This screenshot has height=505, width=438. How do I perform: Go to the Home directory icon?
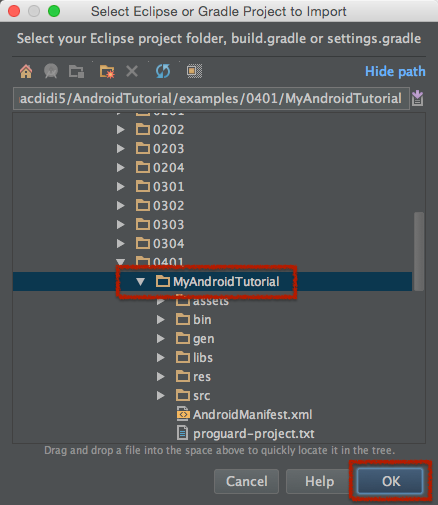(x=26, y=71)
